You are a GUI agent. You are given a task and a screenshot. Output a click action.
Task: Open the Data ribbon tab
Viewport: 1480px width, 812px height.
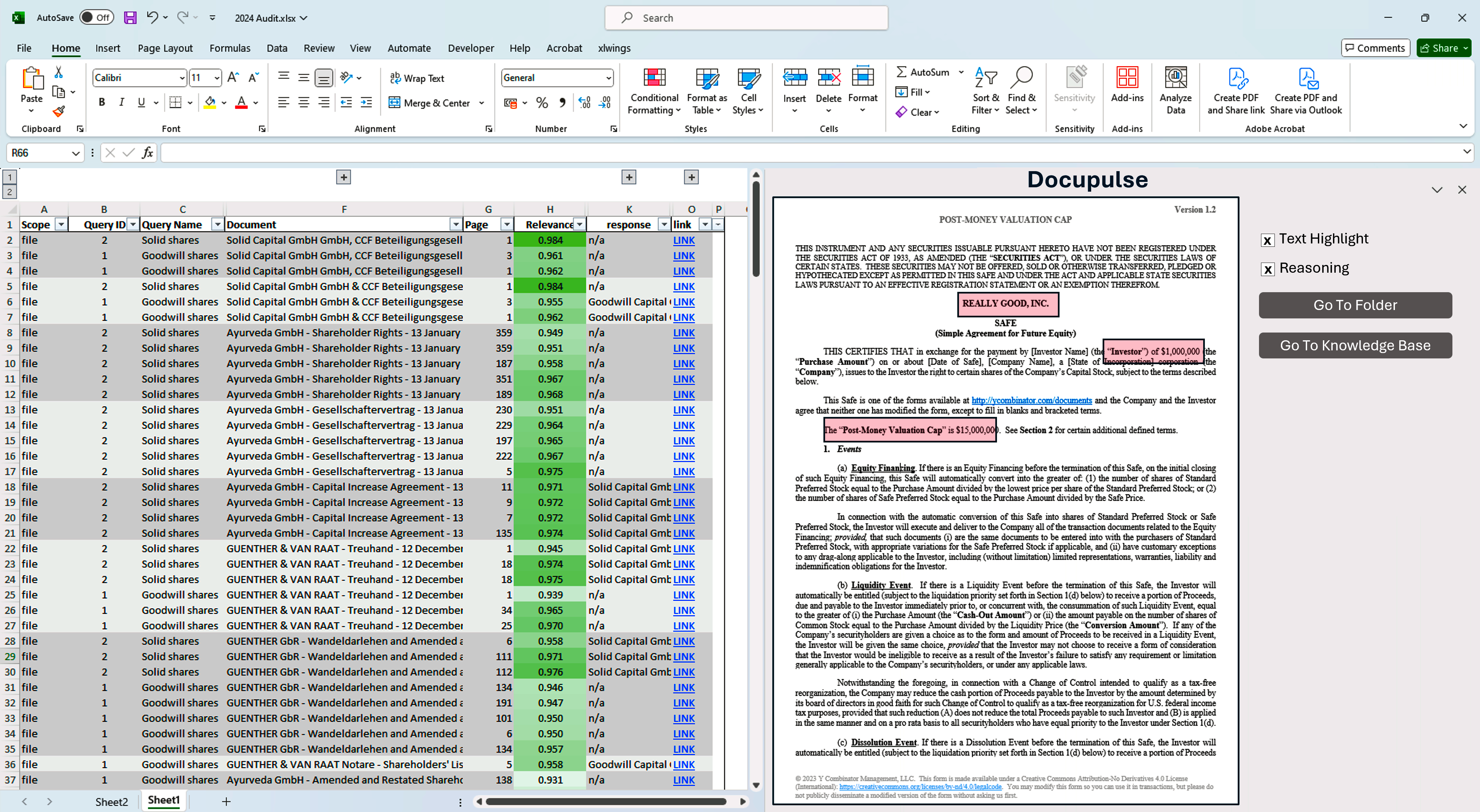click(277, 48)
